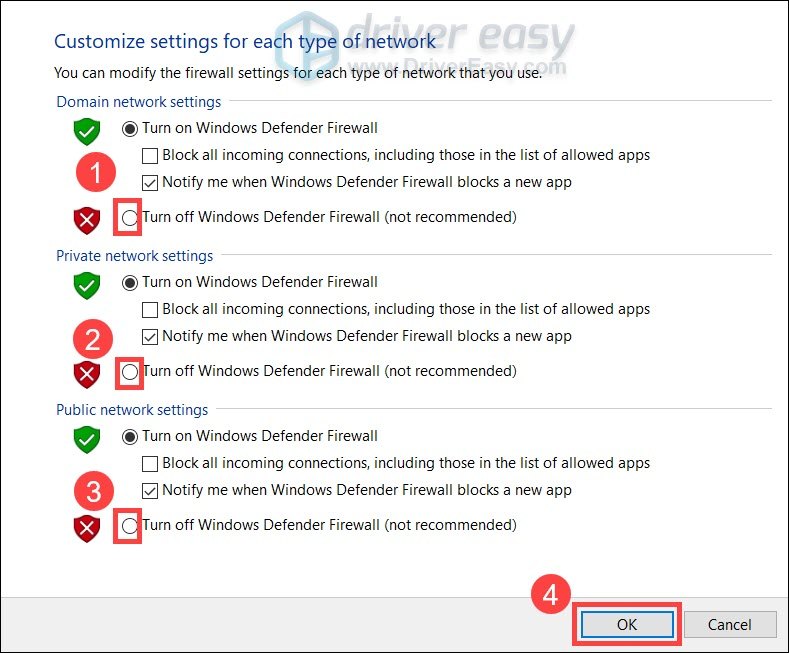789x653 pixels.
Task: Click the OK button
Action: [627, 624]
